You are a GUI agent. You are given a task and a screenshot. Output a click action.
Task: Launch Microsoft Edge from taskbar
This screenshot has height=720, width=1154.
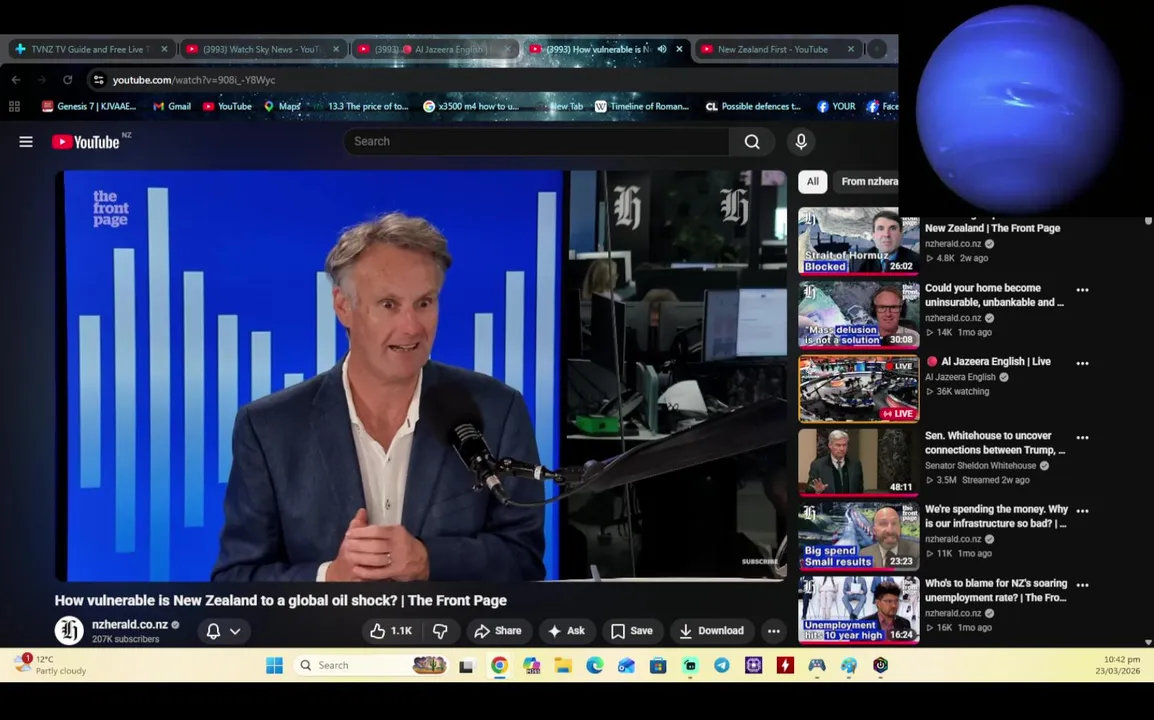(x=595, y=666)
